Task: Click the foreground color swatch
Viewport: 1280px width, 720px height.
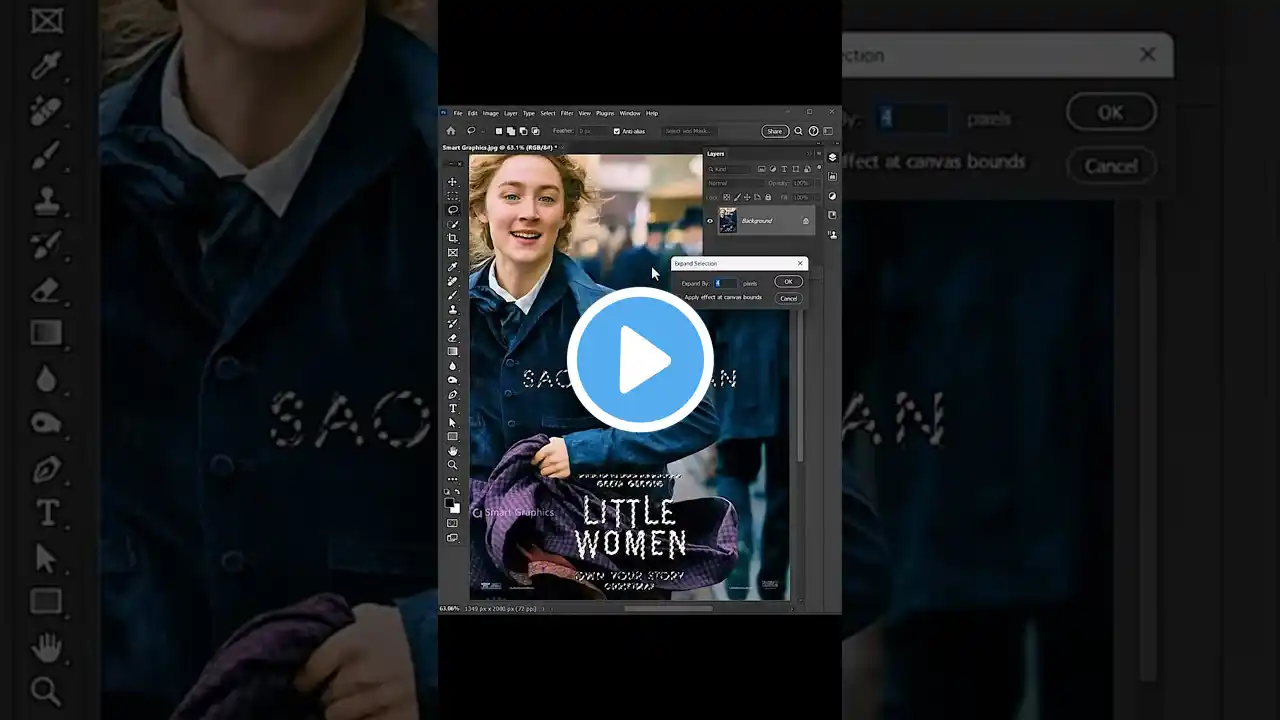Action: pos(449,502)
